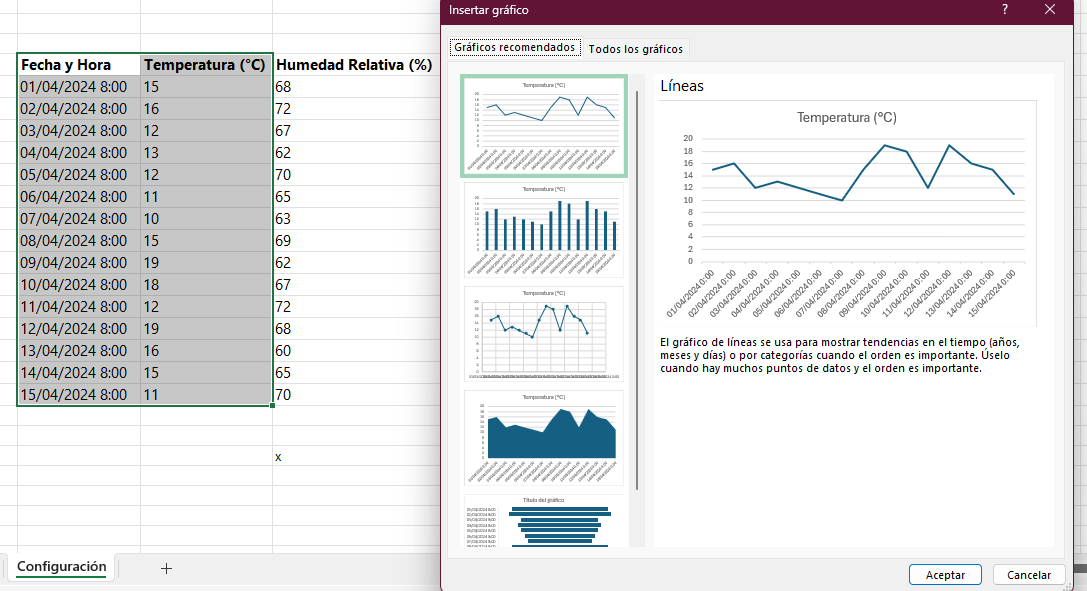1087x591 pixels.
Task: Click the help question mark icon
Action: coord(1004,10)
